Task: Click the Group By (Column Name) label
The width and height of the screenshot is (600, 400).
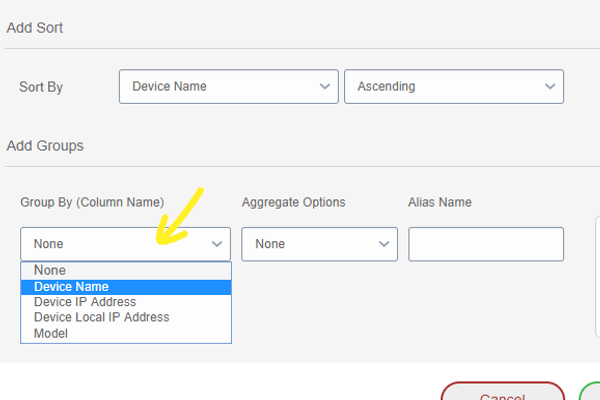Action: (x=92, y=202)
